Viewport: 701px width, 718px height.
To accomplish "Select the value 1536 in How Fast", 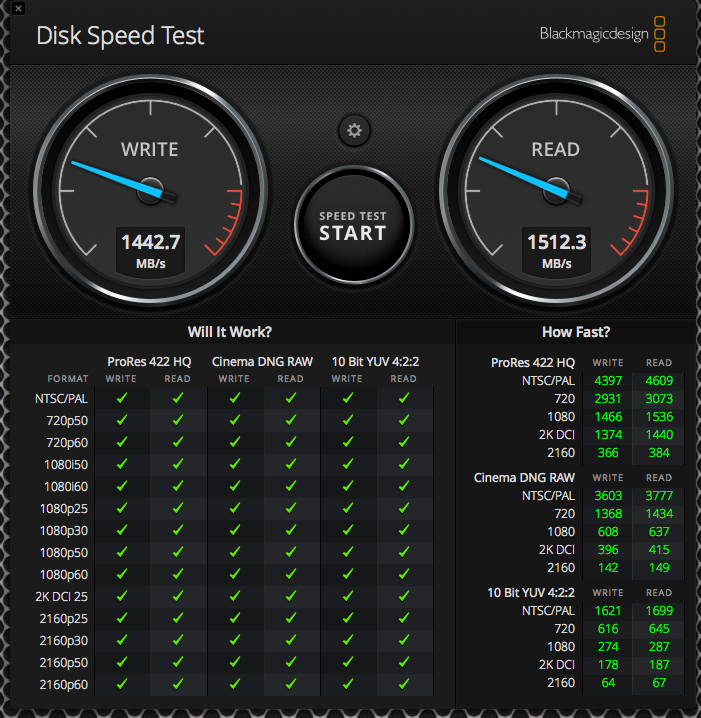I will coord(659,417).
